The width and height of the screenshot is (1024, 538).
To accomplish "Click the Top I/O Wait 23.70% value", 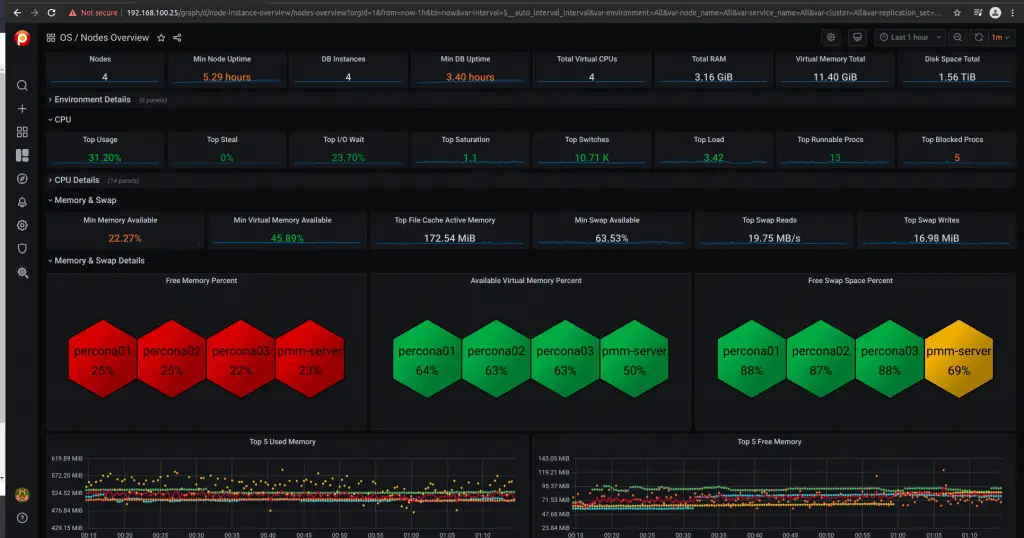I will tap(348, 158).
